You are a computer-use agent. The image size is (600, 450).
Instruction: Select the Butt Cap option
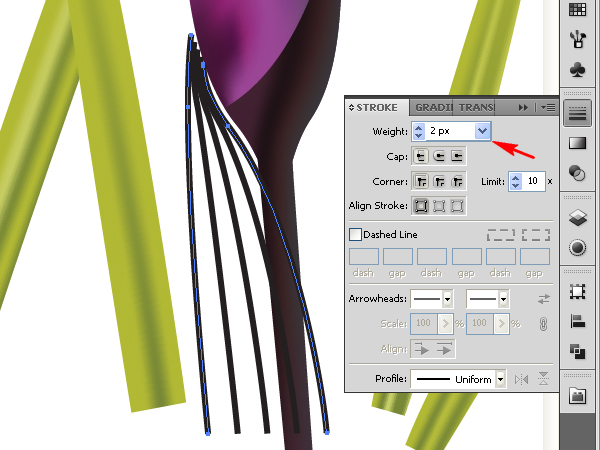pyautogui.click(x=421, y=156)
